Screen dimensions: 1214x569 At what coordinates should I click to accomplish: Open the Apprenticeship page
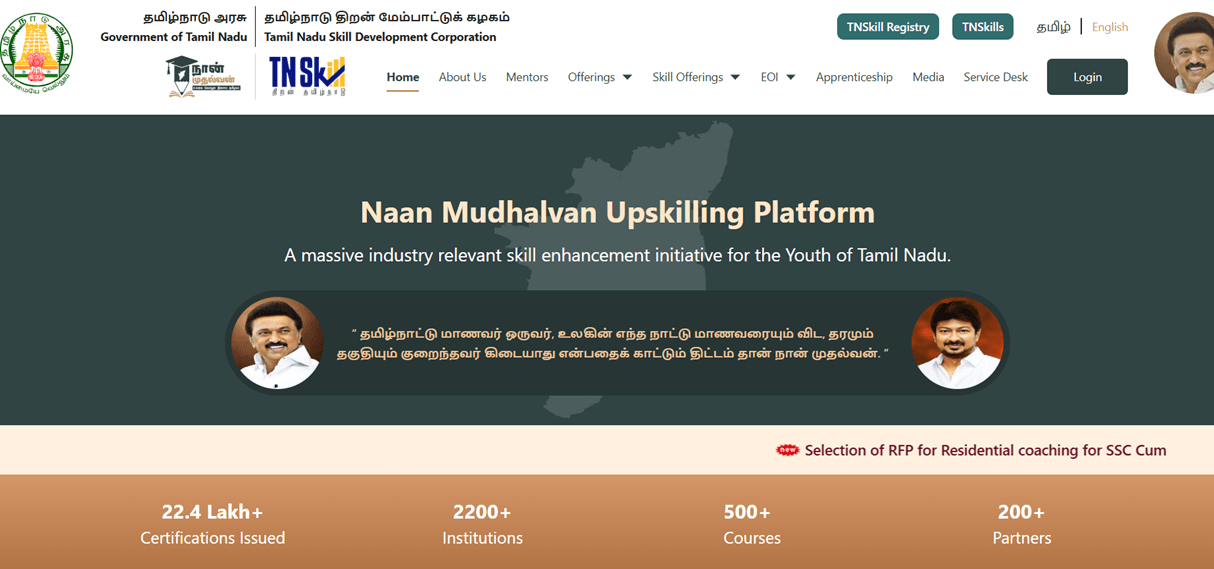[854, 77]
